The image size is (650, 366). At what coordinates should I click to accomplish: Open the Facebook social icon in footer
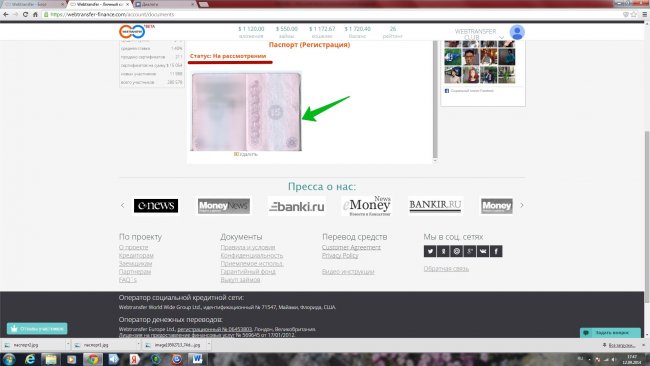(496, 251)
